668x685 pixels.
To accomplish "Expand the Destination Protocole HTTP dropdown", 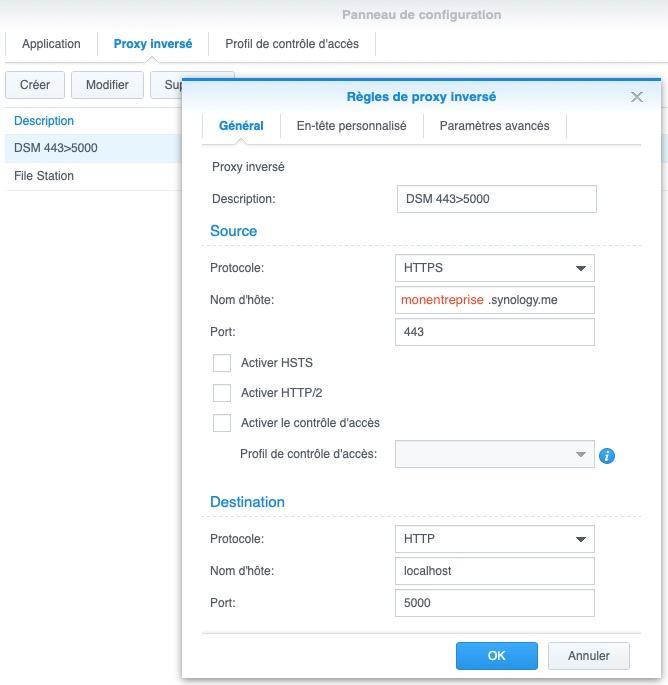I will pos(495,539).
